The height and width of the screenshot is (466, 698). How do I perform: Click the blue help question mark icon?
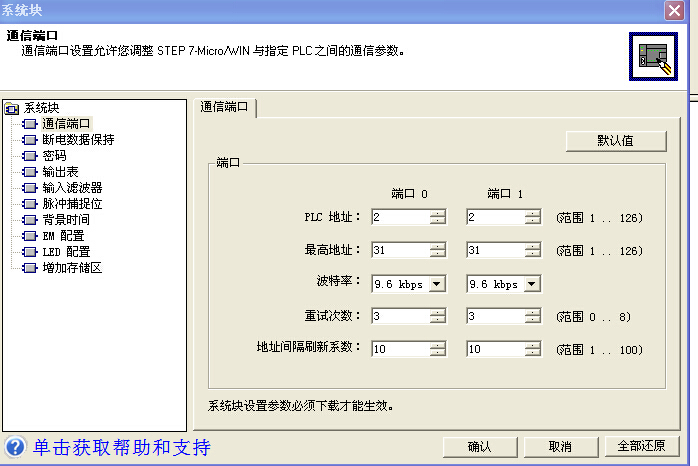coord(15,447)
